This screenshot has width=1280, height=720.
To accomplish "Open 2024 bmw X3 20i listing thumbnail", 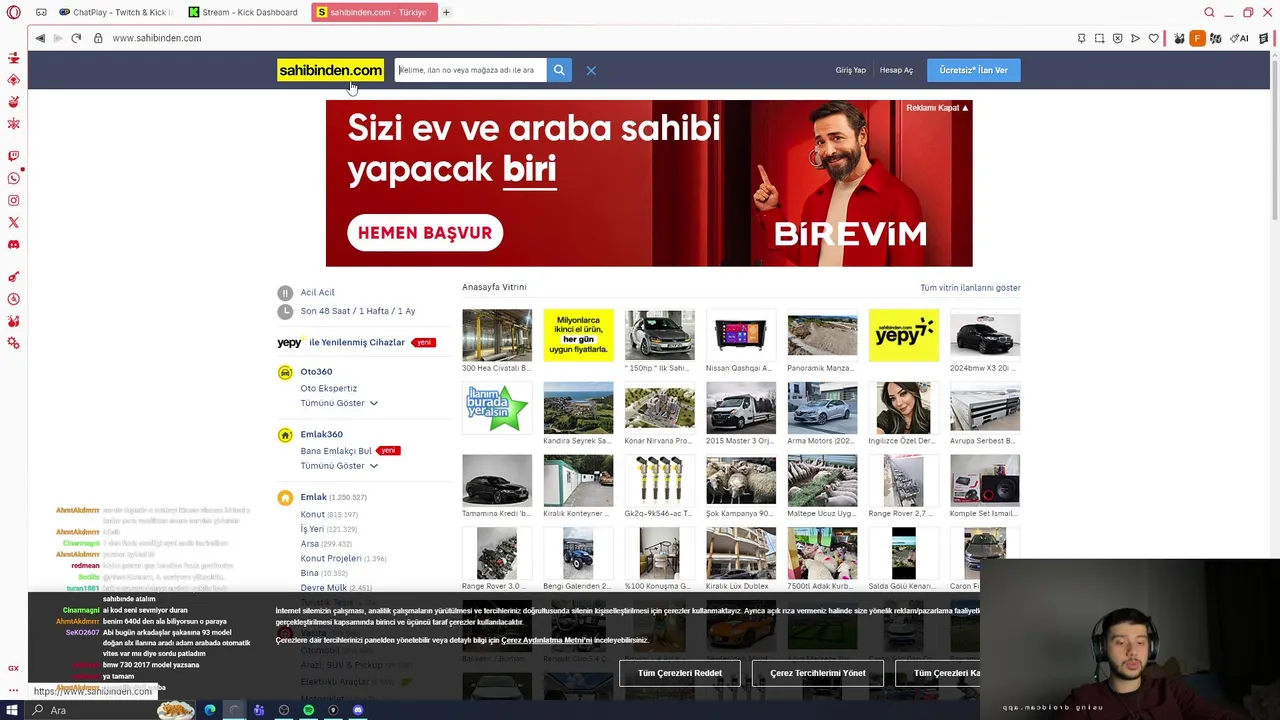I will click(985, 335).
